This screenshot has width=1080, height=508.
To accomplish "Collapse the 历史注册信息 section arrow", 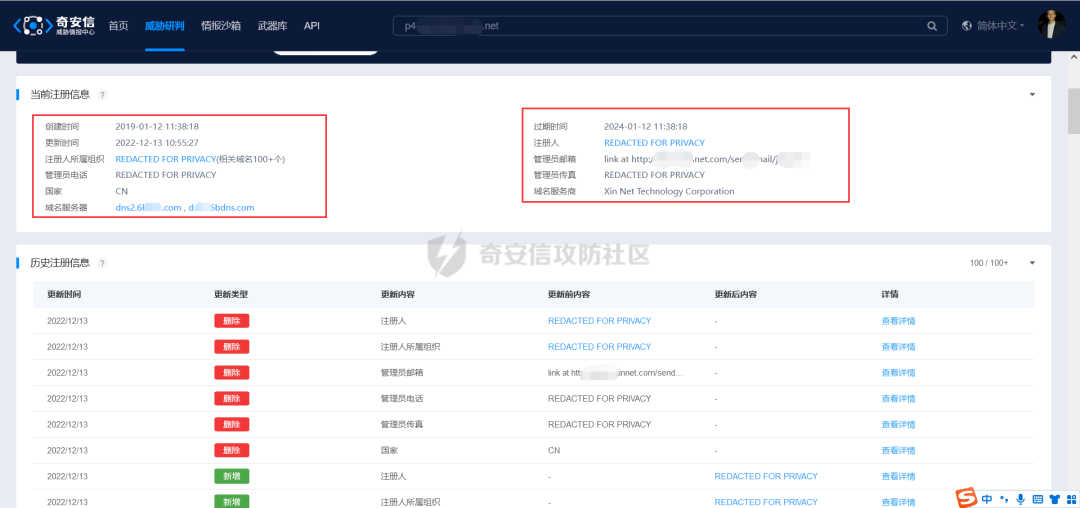I will click(1032, 263).
